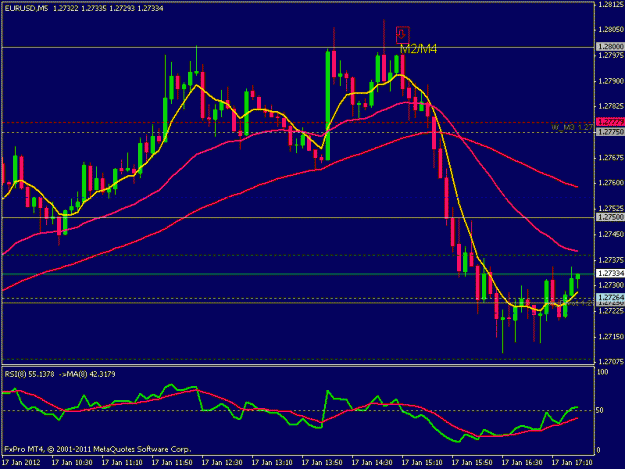Click the 17 Jan 15:10 time label
Viewport: 625px width, 469px height.
pos(422,463)
